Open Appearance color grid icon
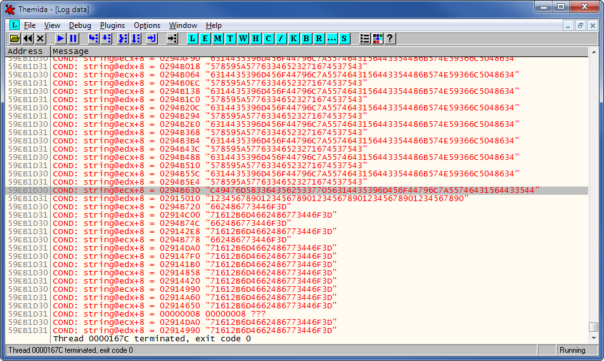Screen dimensions: 604x361 click(x=378, y=39)
